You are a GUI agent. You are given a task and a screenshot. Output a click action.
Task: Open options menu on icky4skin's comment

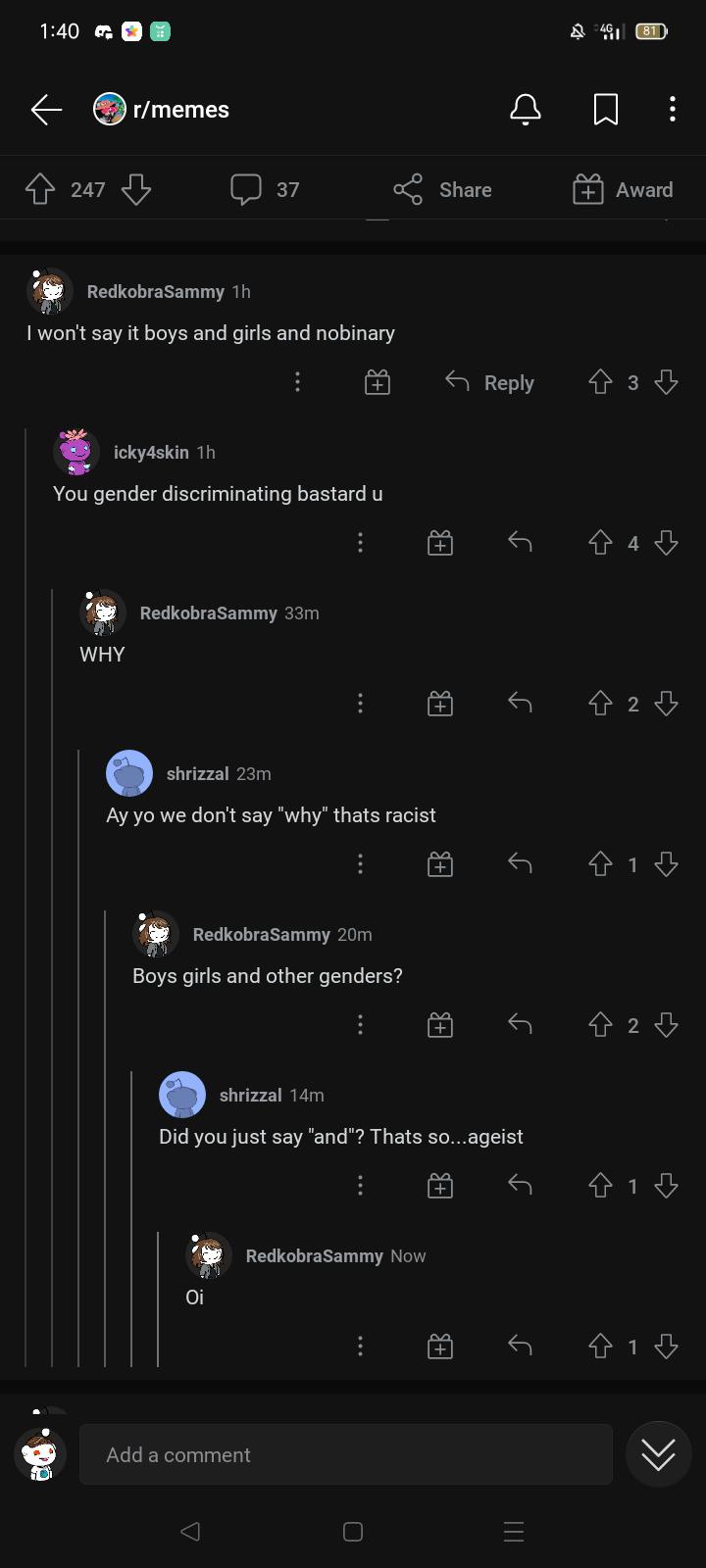pyautogui.click(x=360, y=543)
